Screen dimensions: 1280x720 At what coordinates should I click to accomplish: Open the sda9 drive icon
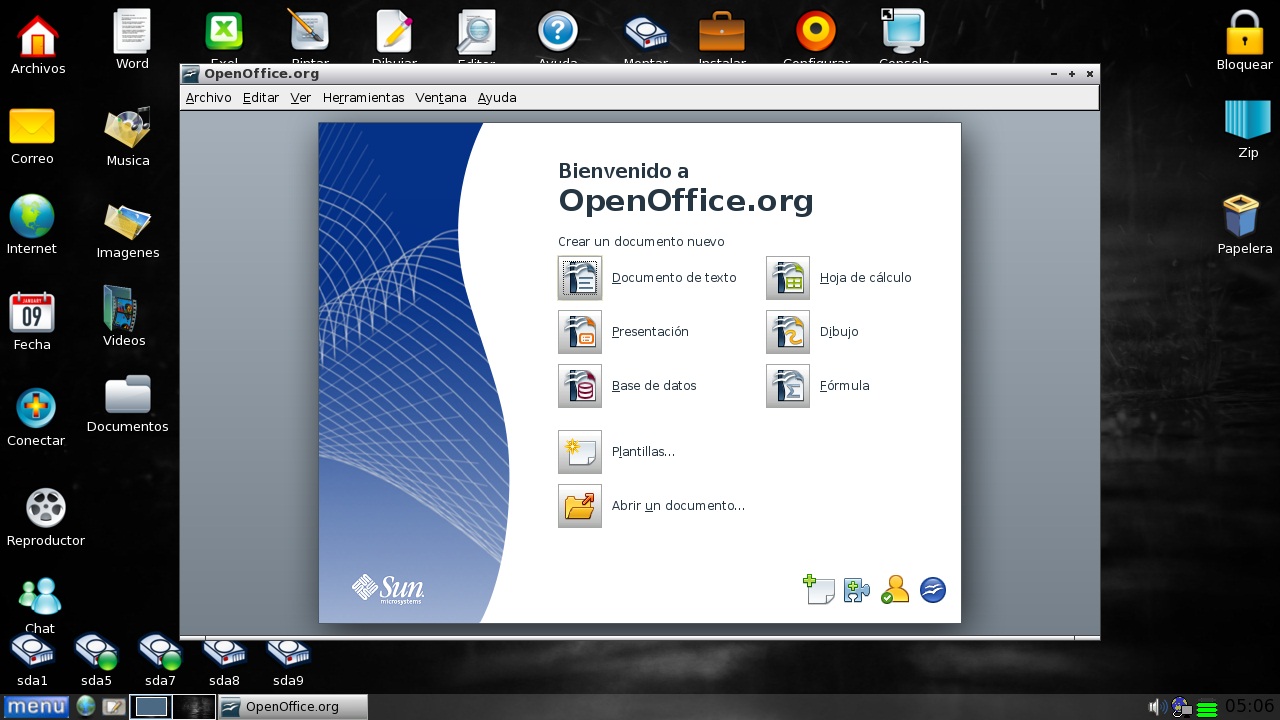click(x=288, y=651)
